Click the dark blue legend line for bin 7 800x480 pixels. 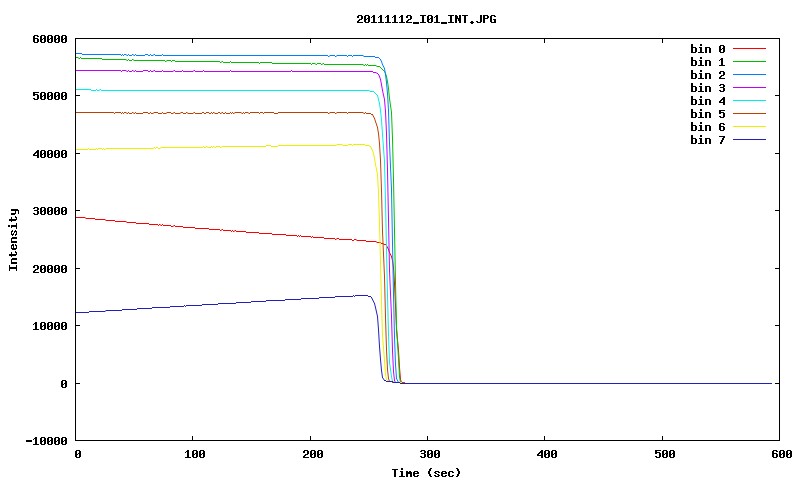pos(749,140)
